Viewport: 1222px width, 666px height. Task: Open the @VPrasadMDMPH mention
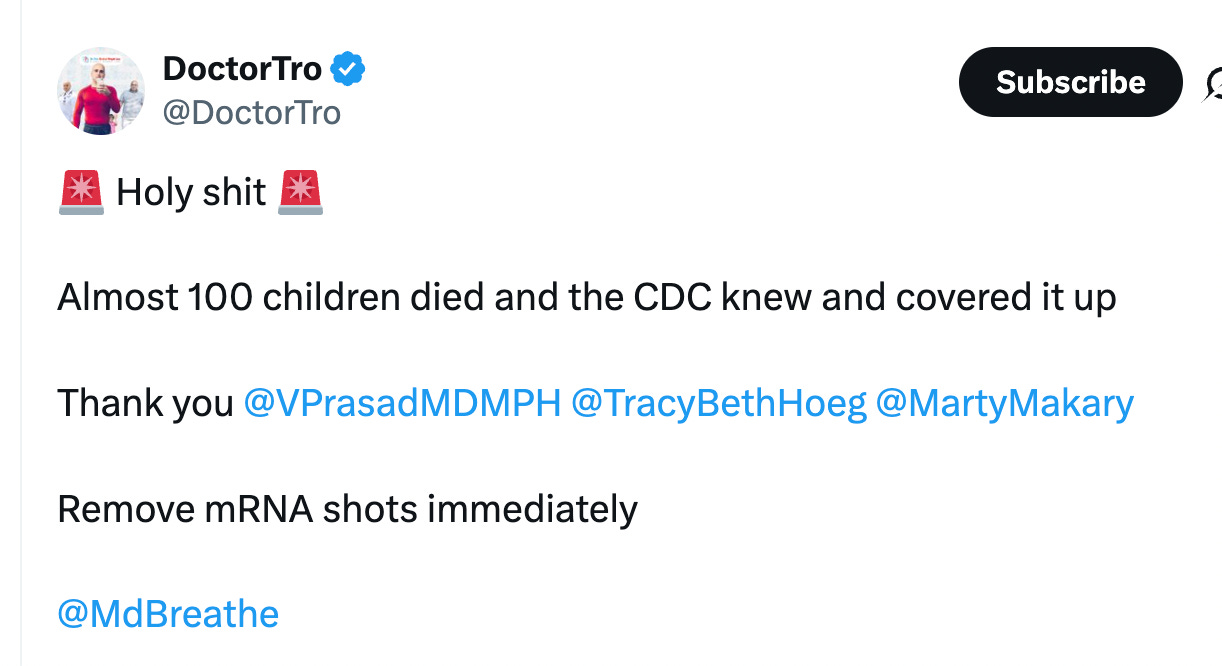click(402, 403)
